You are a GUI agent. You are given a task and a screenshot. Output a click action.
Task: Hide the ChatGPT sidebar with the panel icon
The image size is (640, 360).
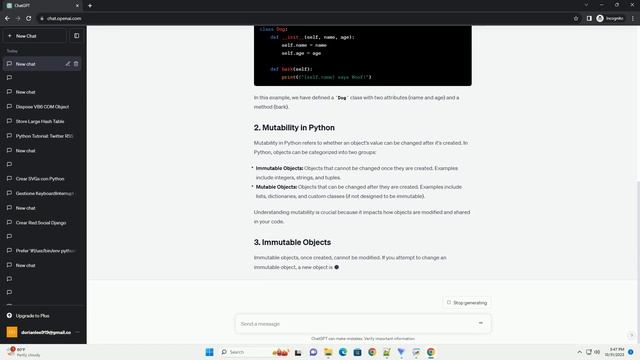pyautogui.click(x=77, y=36)
